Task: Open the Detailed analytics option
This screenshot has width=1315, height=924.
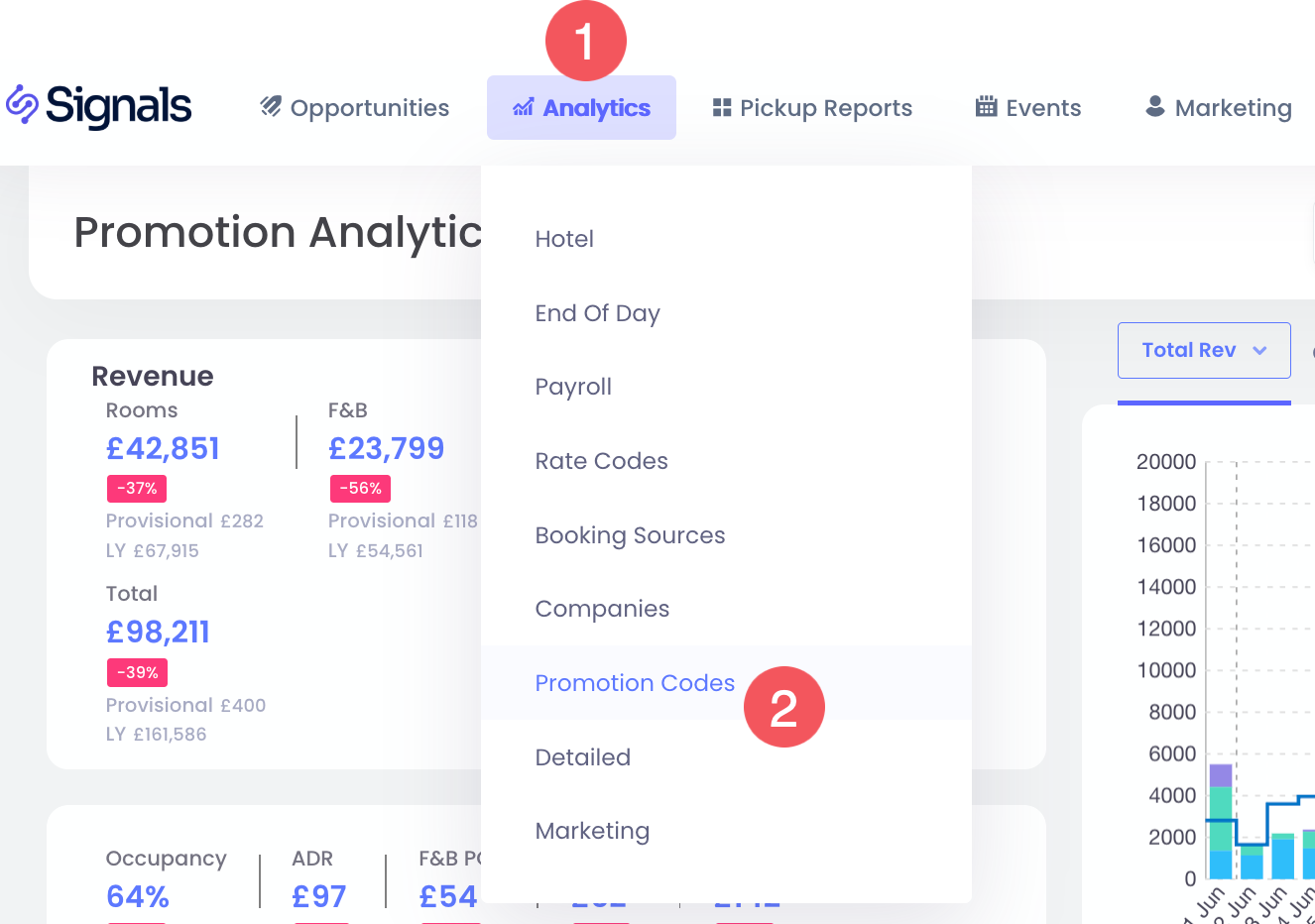Action: pyautogui.click(x=582, y=757)
